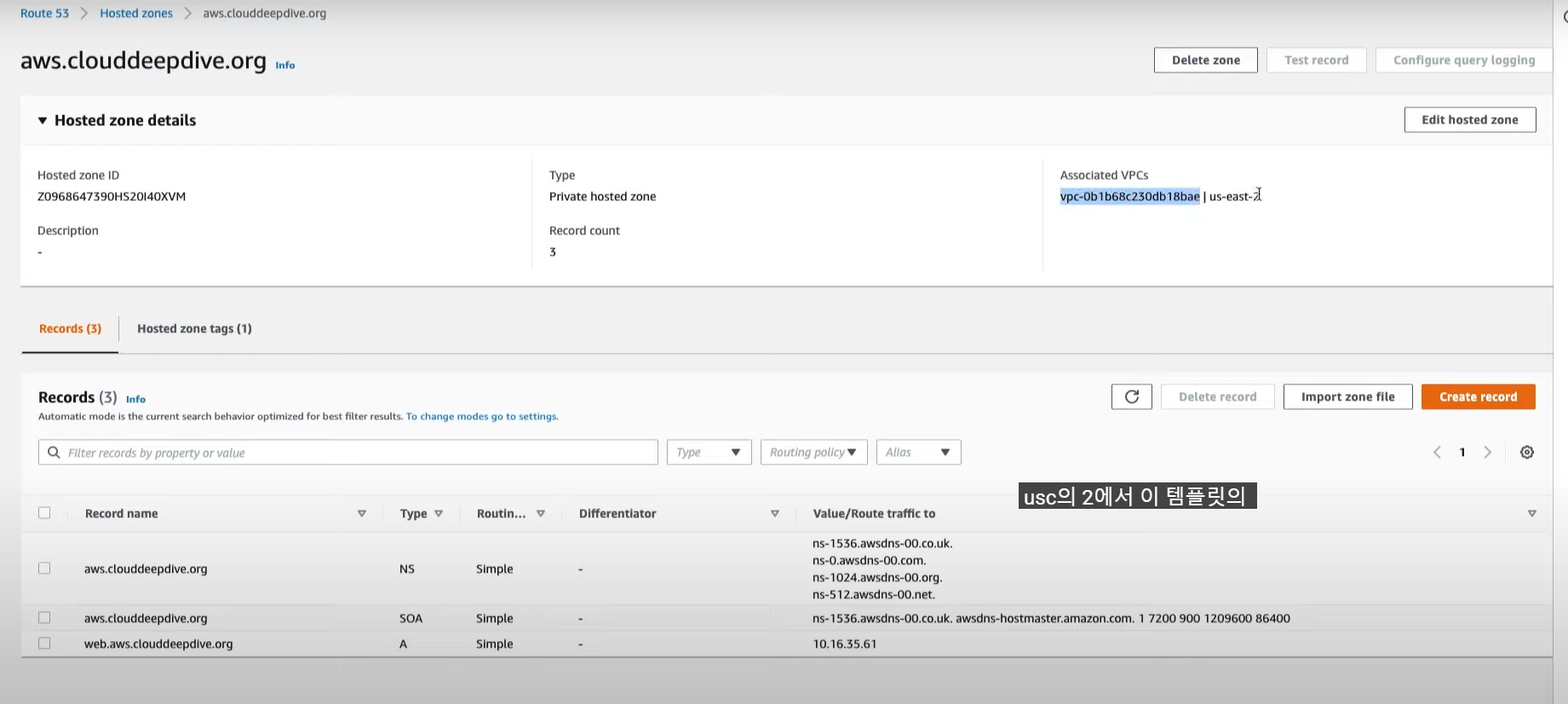This screenshot has width=1568, height=704.
Task: Open the Alias filter dropdown
Action: pyautogui.click(x=918, y=453)
